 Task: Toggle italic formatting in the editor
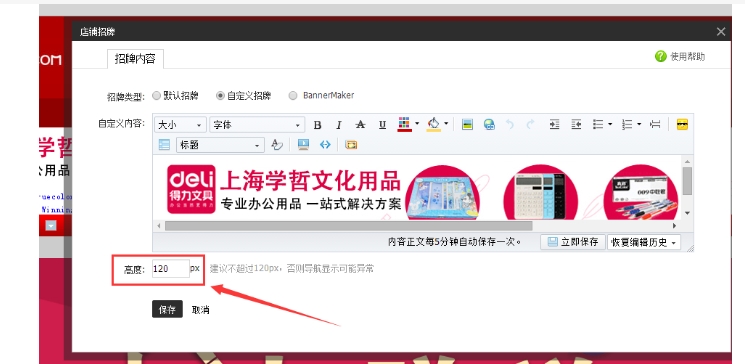coord(339,125)
